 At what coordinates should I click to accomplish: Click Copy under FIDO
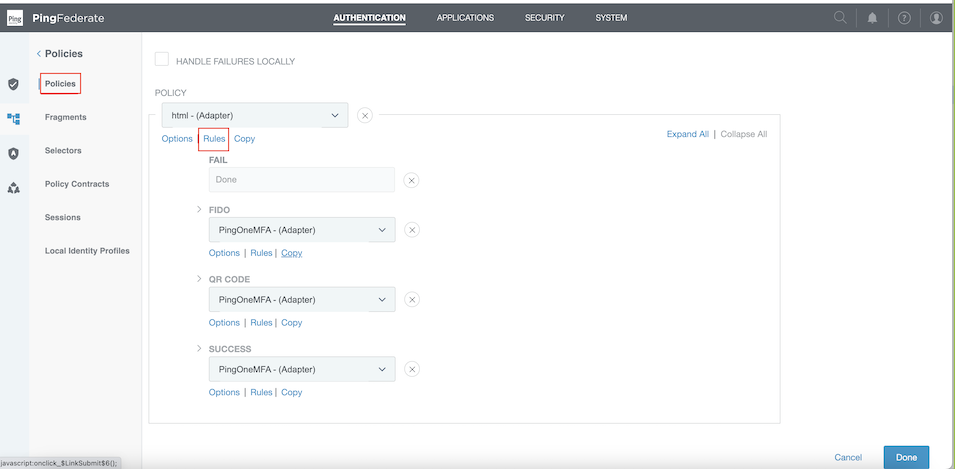pyautogui.click(x=292, y=253)
